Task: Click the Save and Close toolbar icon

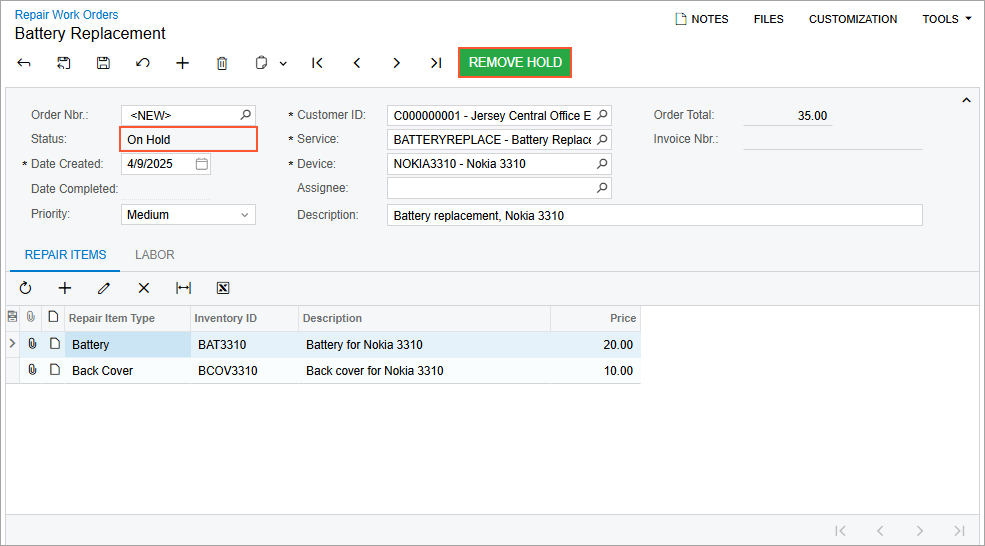Action: [63, 63]
